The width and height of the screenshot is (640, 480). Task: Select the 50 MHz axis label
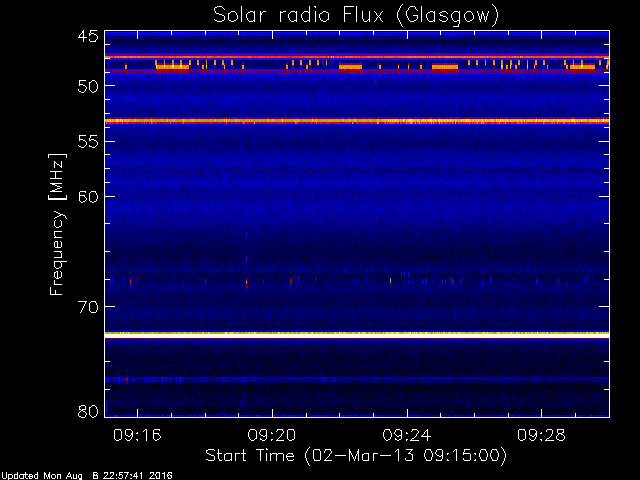88,86
